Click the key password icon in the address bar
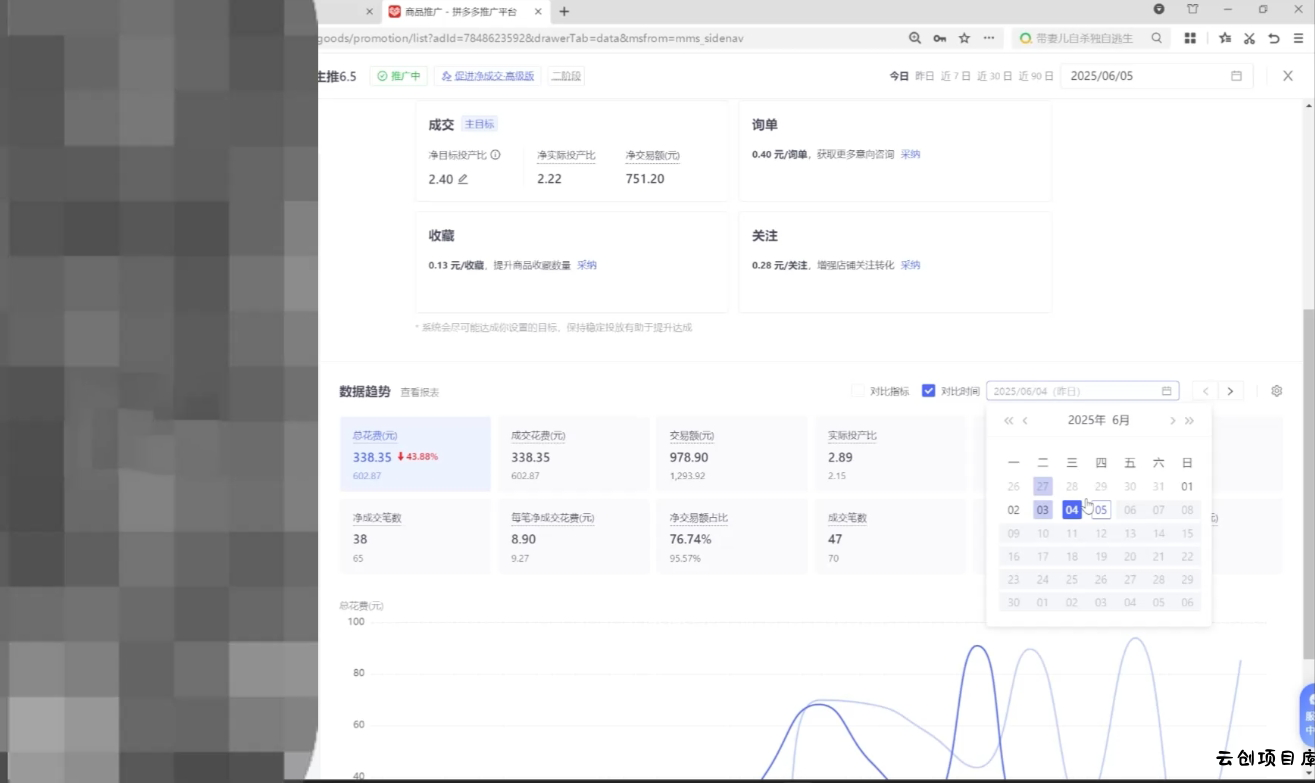Image resolution: width=1315 pixels, height=783 pixels. tap(939, 38)
